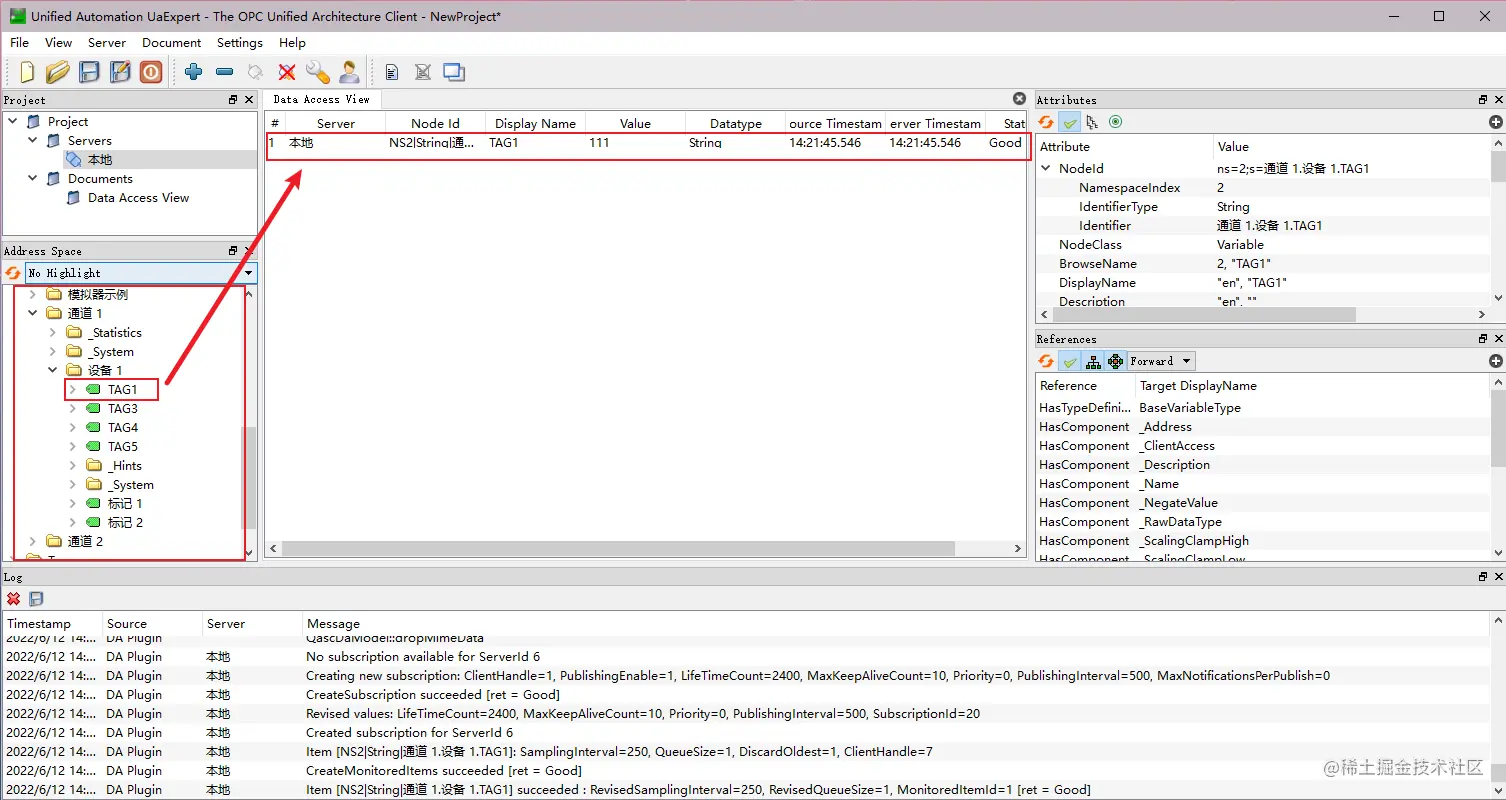Collapse the 通道 1 folder
The height and width of the screenshot is (800, 1506).
tap(33, 314)
